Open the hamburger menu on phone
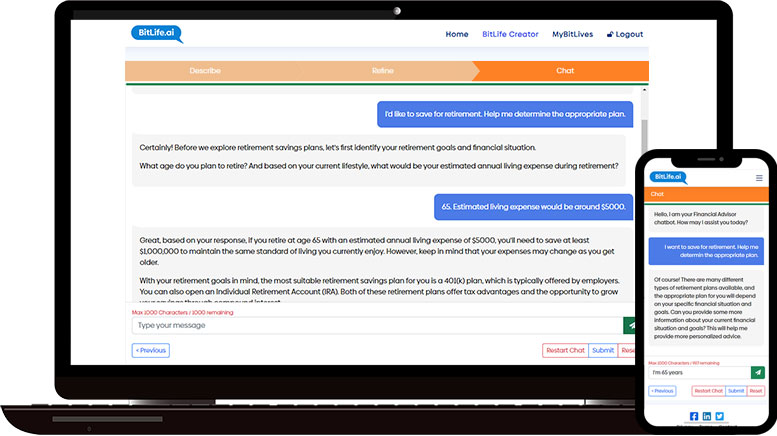 (x=759, y=178)
